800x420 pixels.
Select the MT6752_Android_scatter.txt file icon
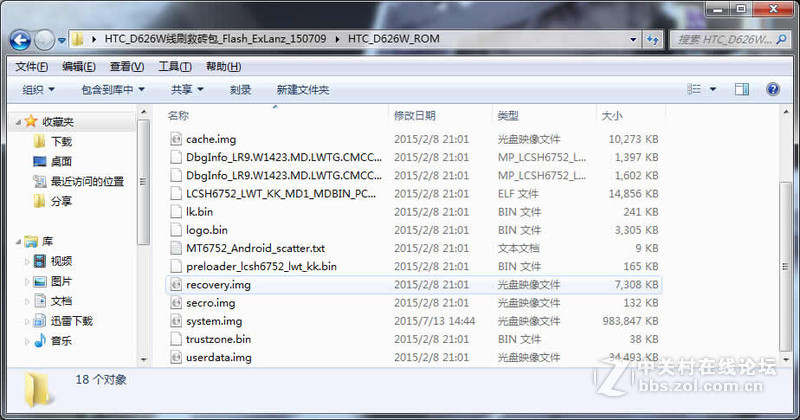[176, 248]
